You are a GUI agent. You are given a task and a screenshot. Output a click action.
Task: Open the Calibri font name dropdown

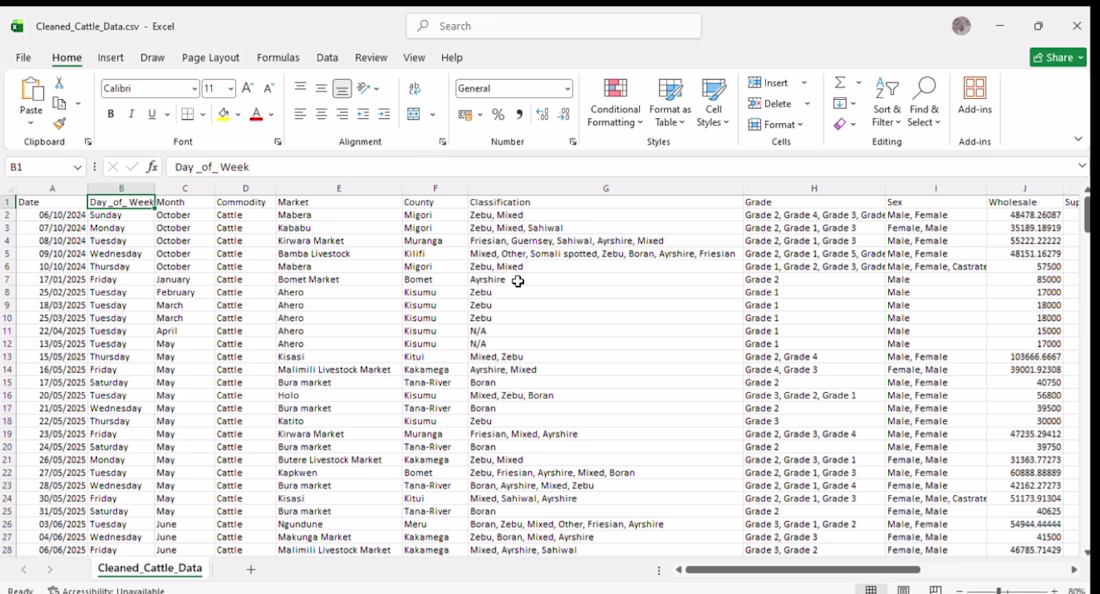[194, 88]
